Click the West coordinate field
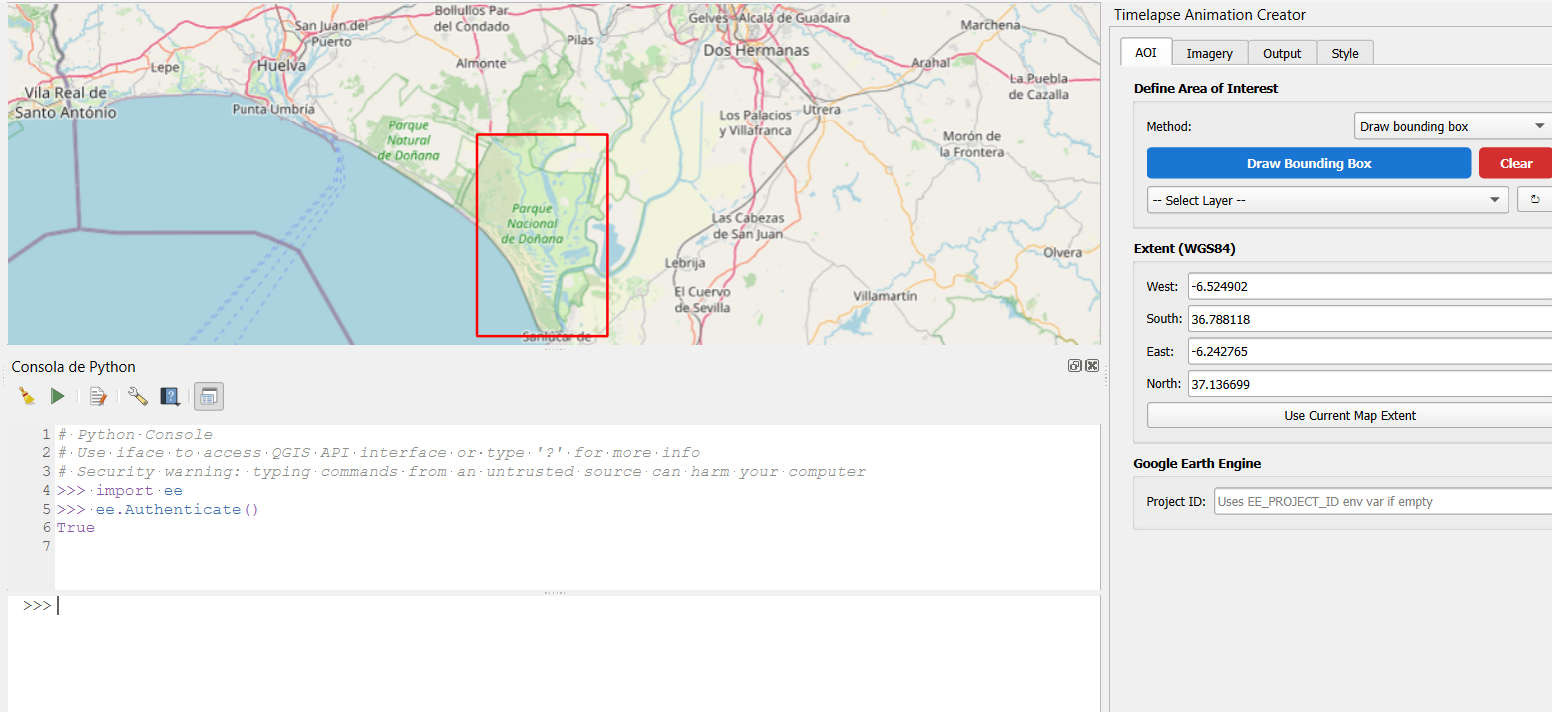1552x712 pixels. [1368, 287]
